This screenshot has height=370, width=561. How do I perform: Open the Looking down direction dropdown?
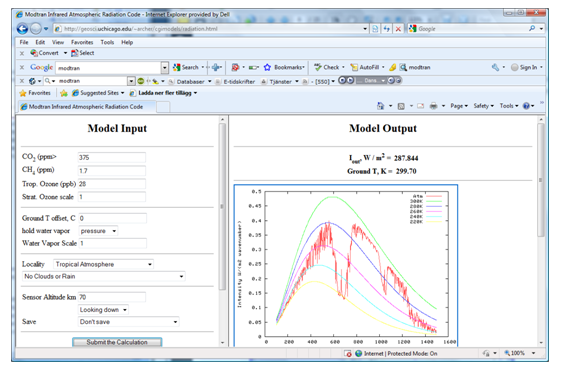103,310
